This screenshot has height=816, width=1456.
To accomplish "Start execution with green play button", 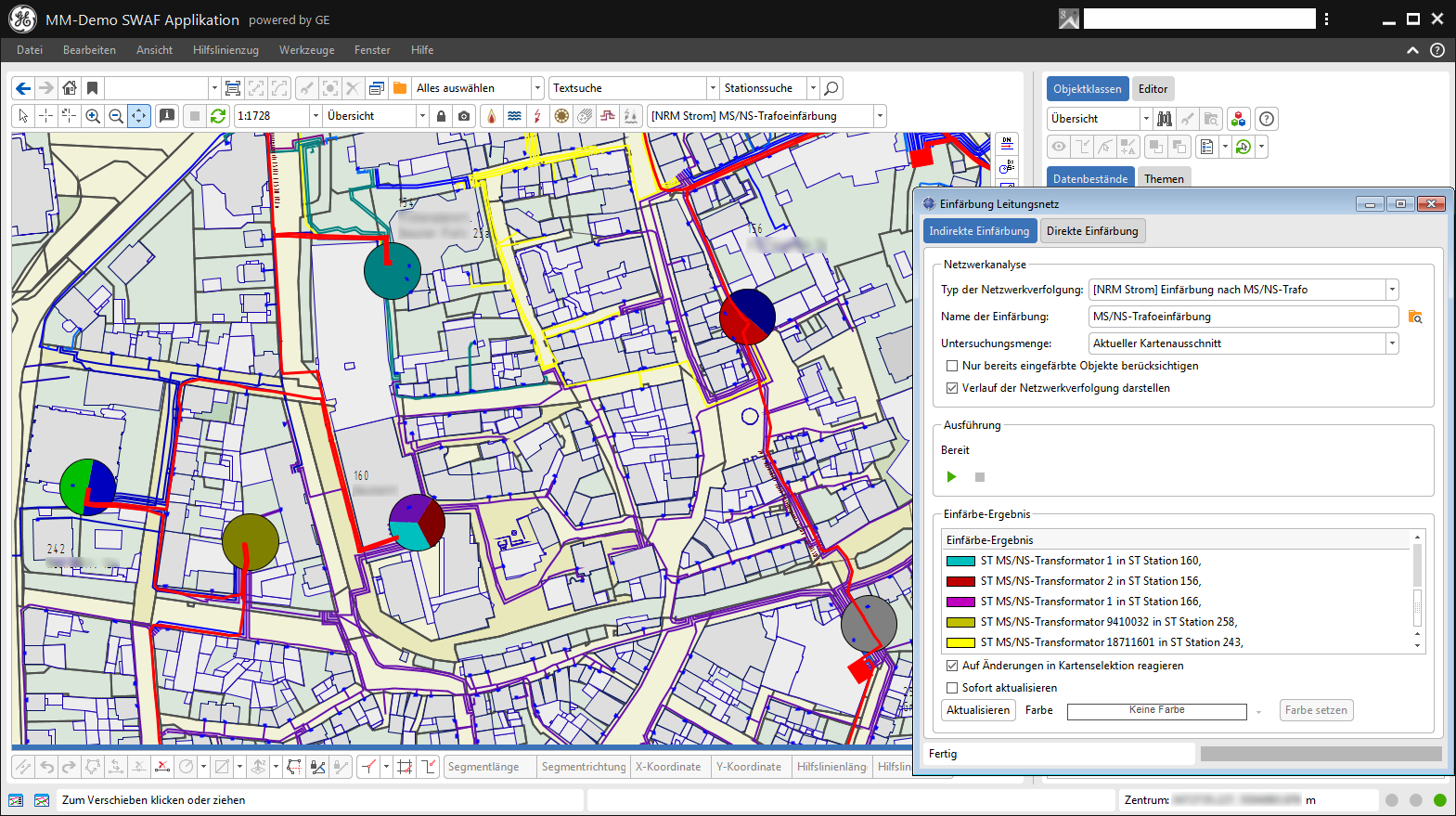I will 951,477.
